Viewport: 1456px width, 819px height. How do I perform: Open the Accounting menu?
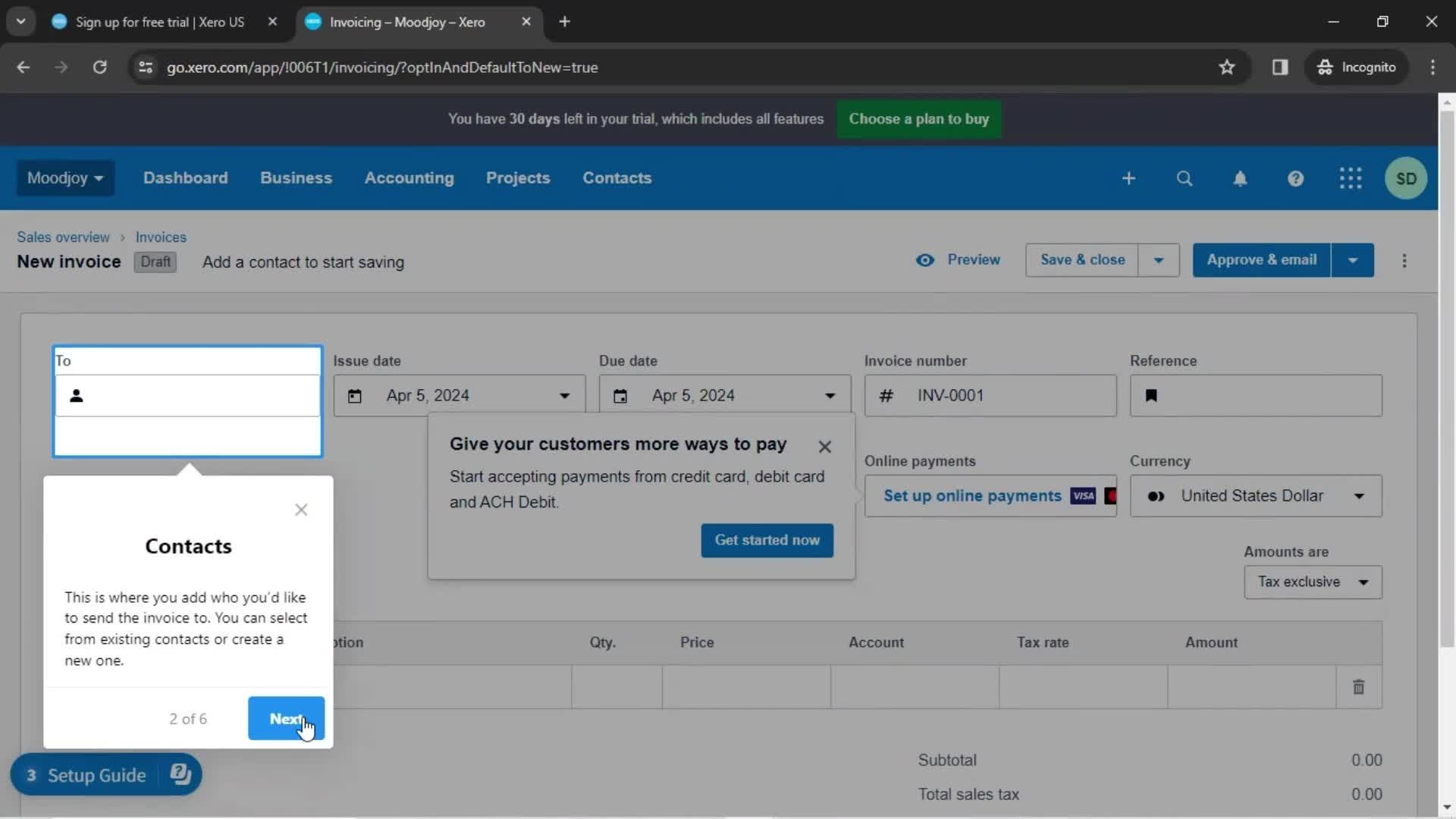pyautogui.click(x=409, y=178)
